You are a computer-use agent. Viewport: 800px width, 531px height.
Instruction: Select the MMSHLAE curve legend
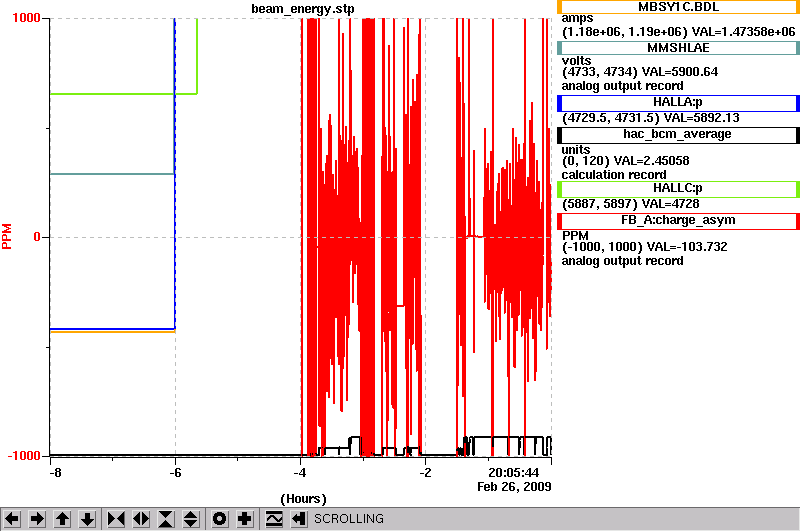click(678, 48)
